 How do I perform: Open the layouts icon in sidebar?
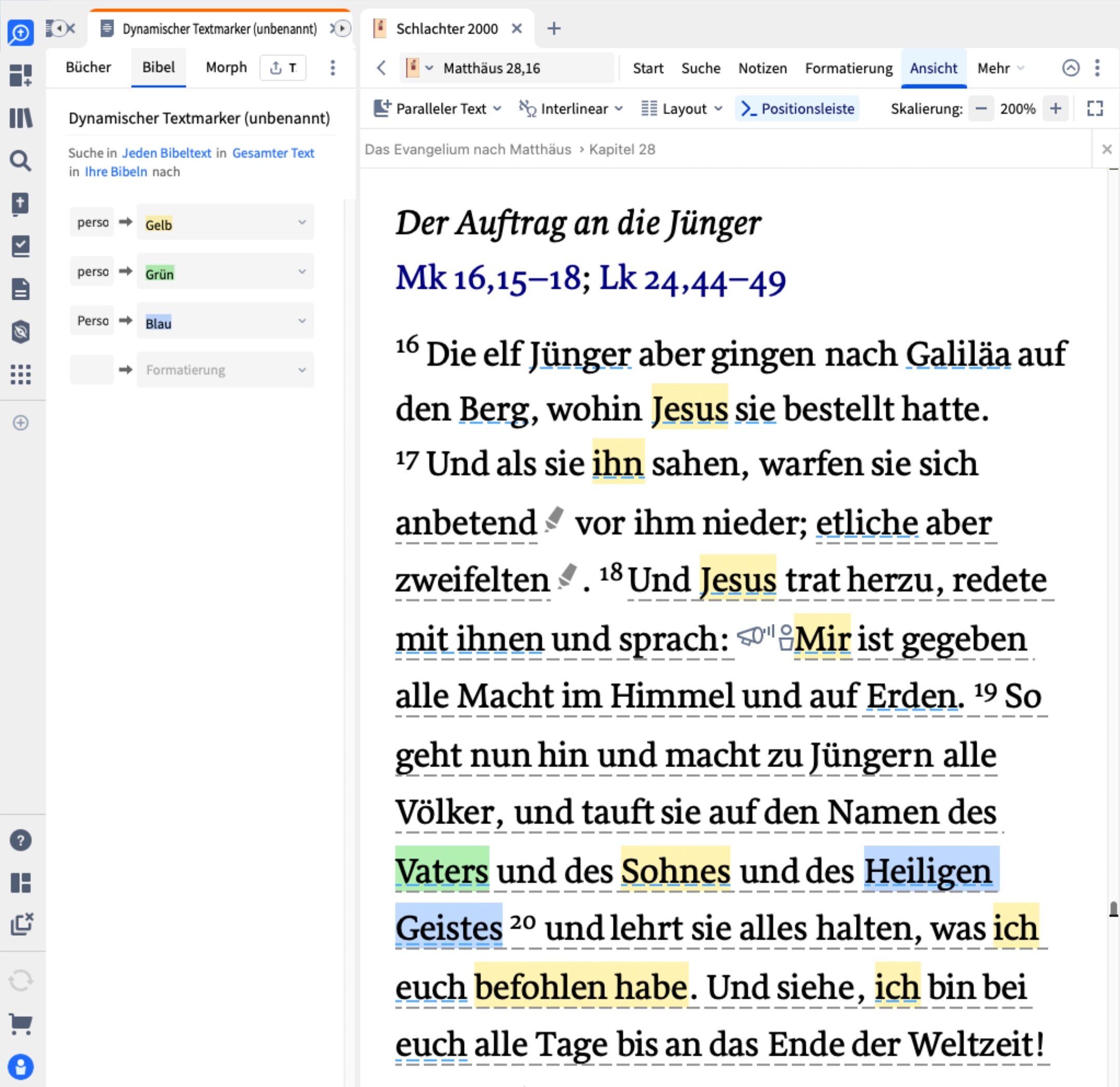click(21, 882)
